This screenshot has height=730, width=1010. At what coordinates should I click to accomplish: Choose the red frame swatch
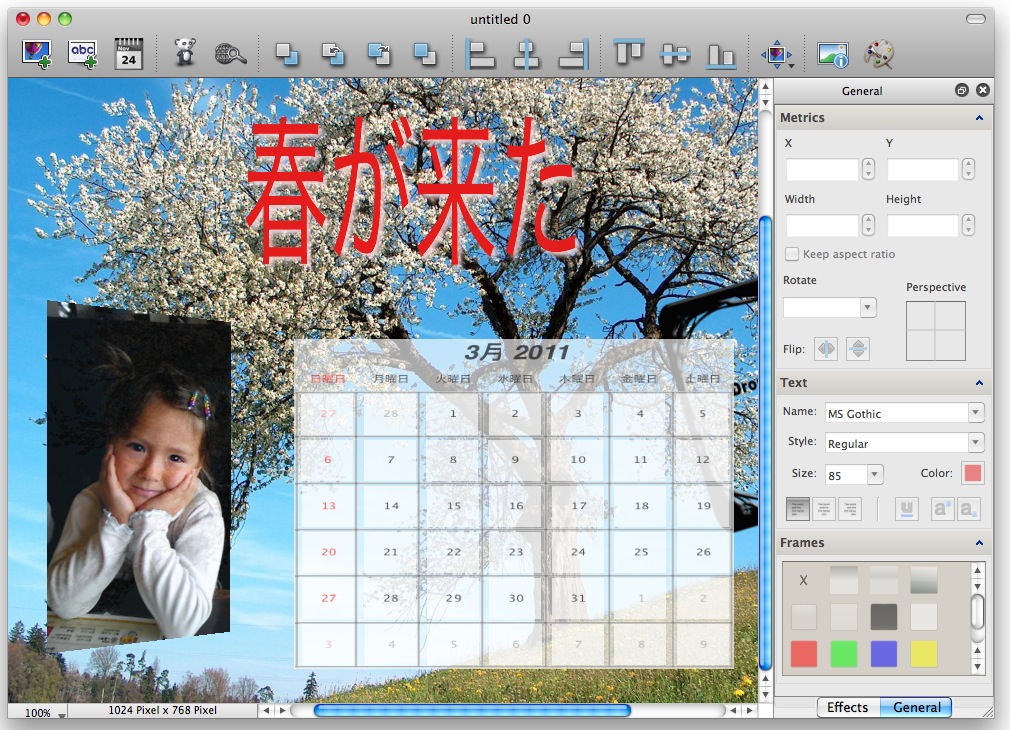tap(803, 654)
